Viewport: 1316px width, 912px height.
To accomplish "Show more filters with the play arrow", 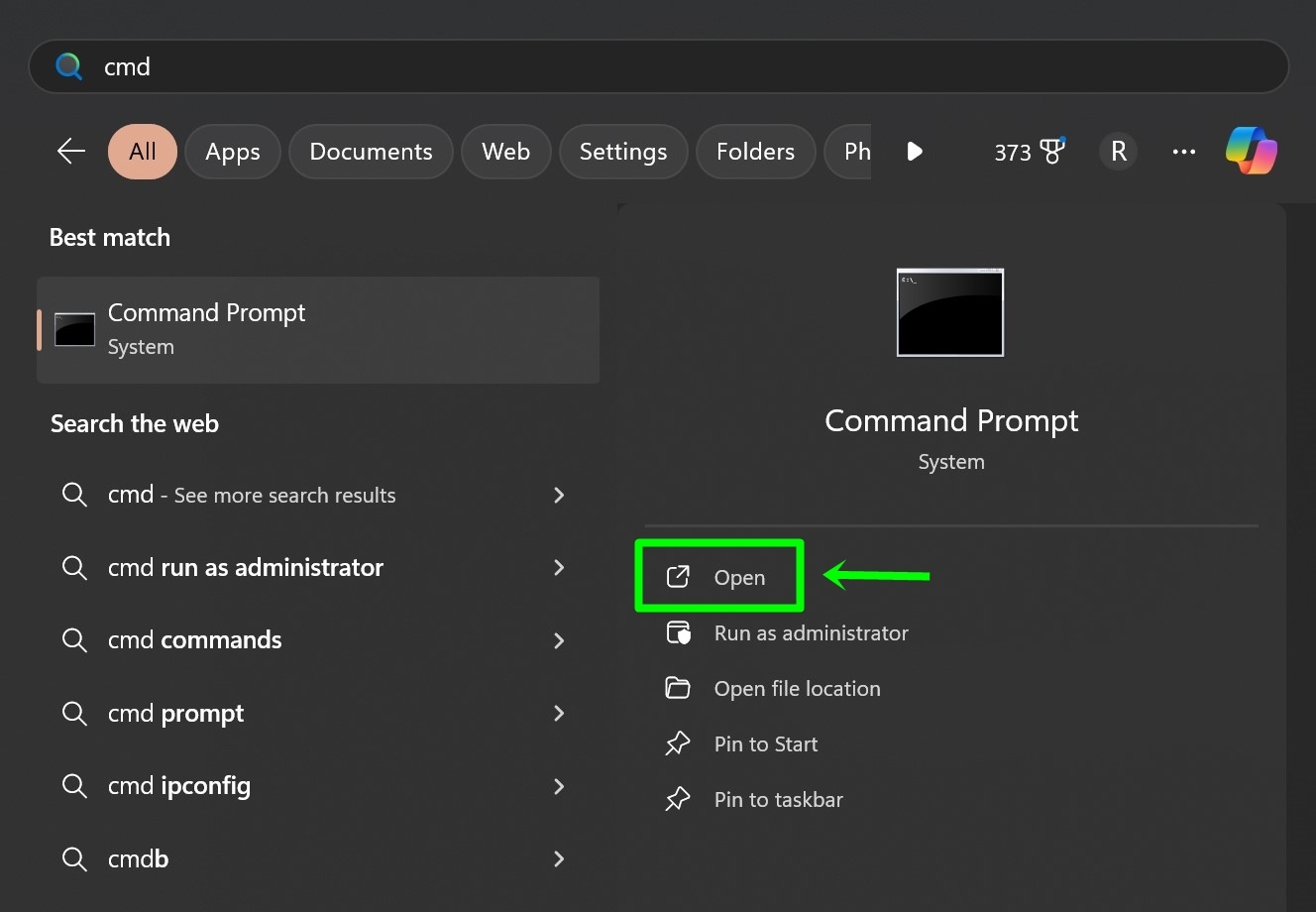I will tap(915, 152).
